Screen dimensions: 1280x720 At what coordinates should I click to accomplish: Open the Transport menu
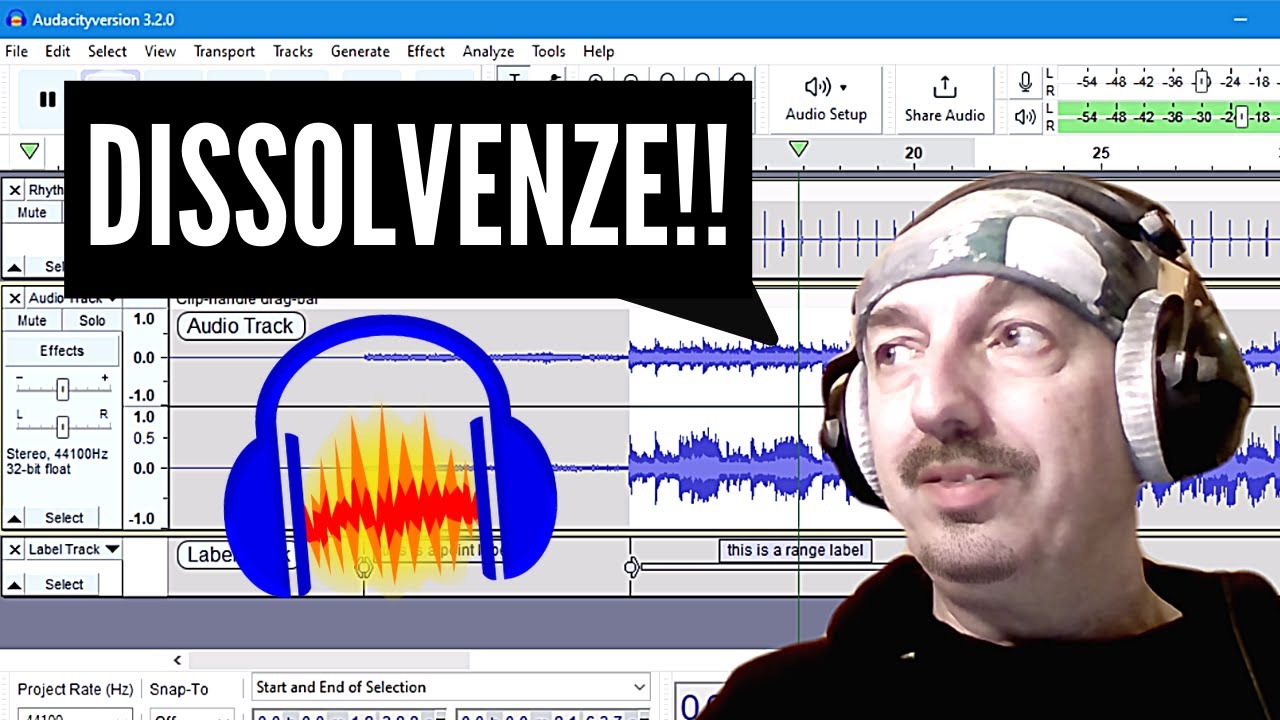pos(224,51)
